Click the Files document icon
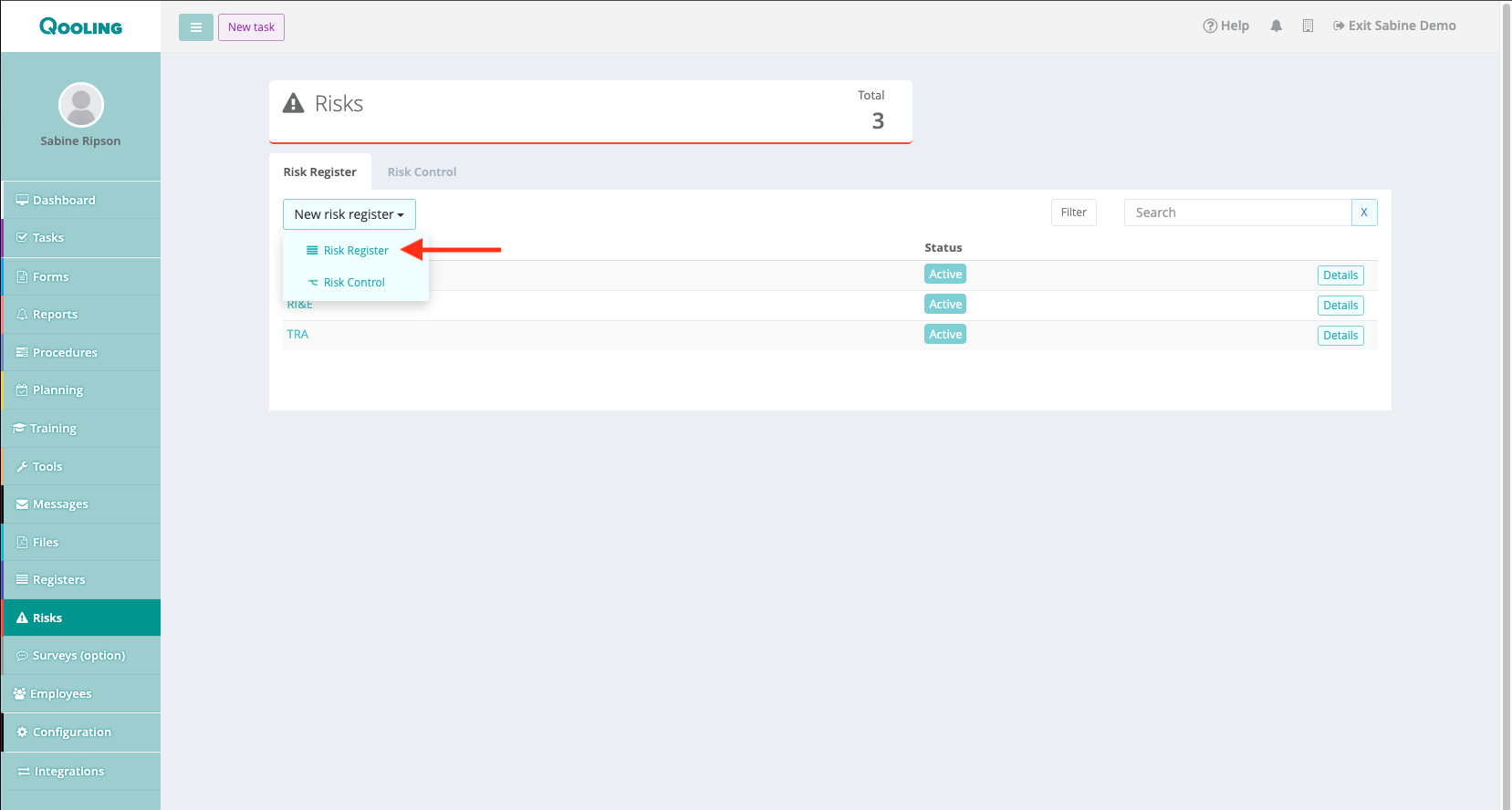Viewport: 1512px width, 810px height. tap(22, 542)
